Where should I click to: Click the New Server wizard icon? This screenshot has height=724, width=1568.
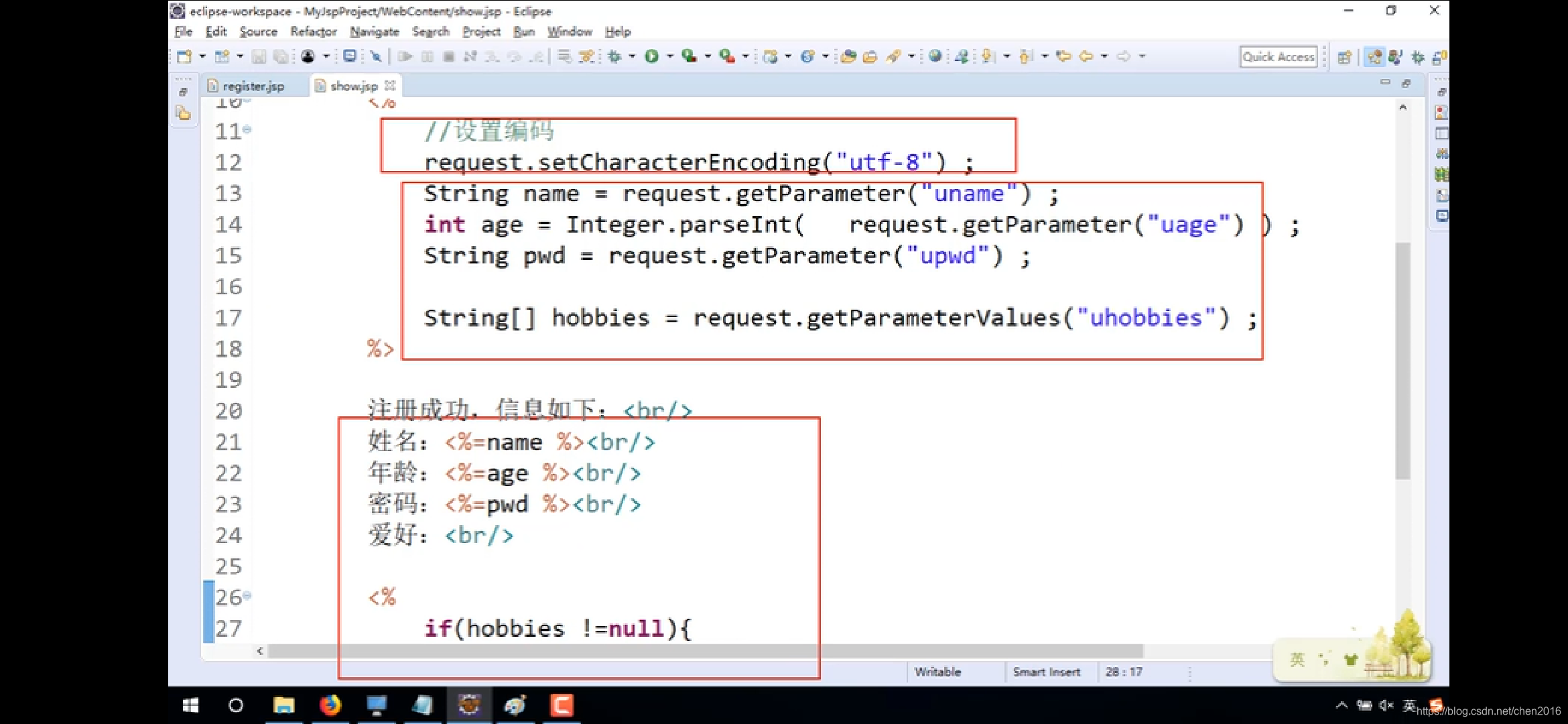point(771,57)
